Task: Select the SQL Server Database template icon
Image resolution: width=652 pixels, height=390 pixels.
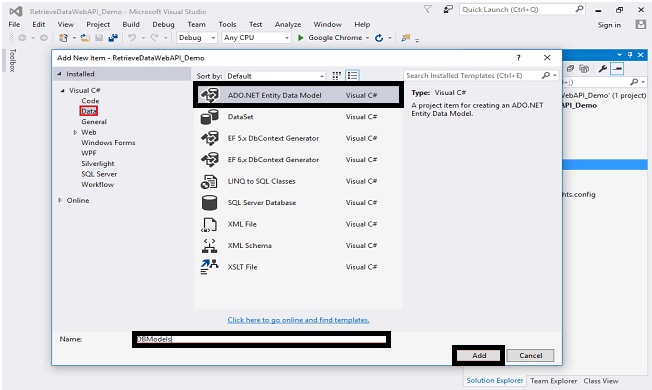Action: coord(209,203)
